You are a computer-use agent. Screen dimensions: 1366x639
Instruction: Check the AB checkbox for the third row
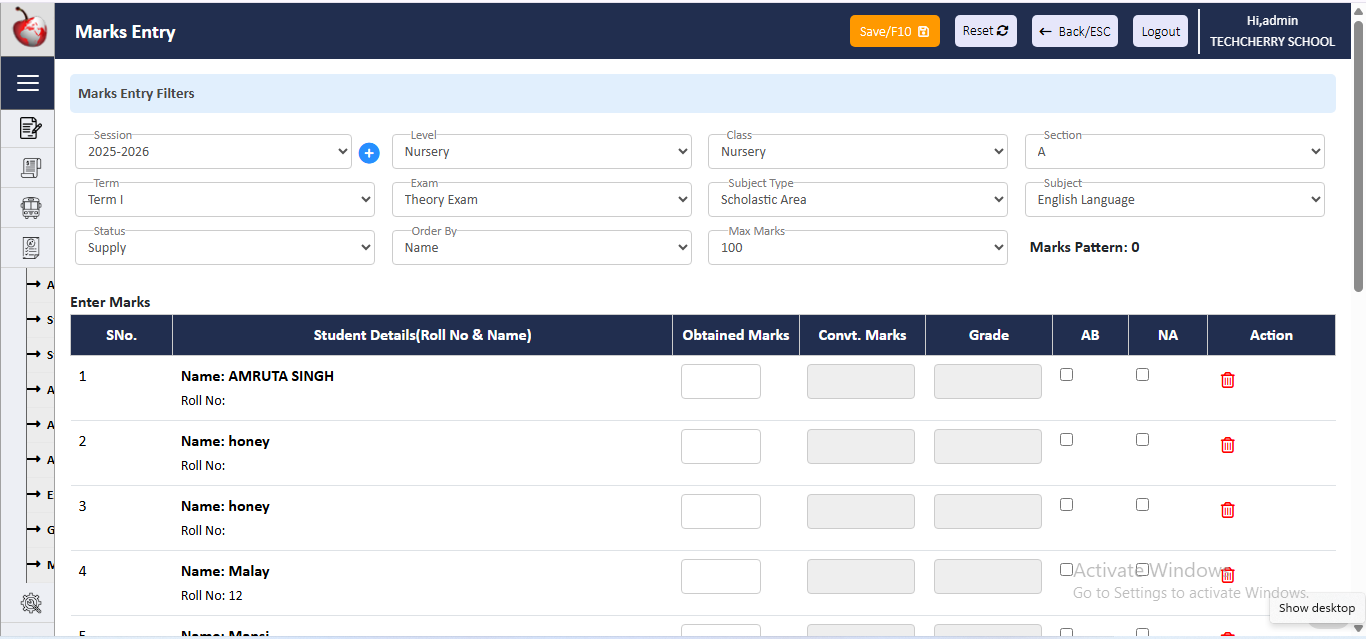pyautogui.click(x=1066, y=505)
